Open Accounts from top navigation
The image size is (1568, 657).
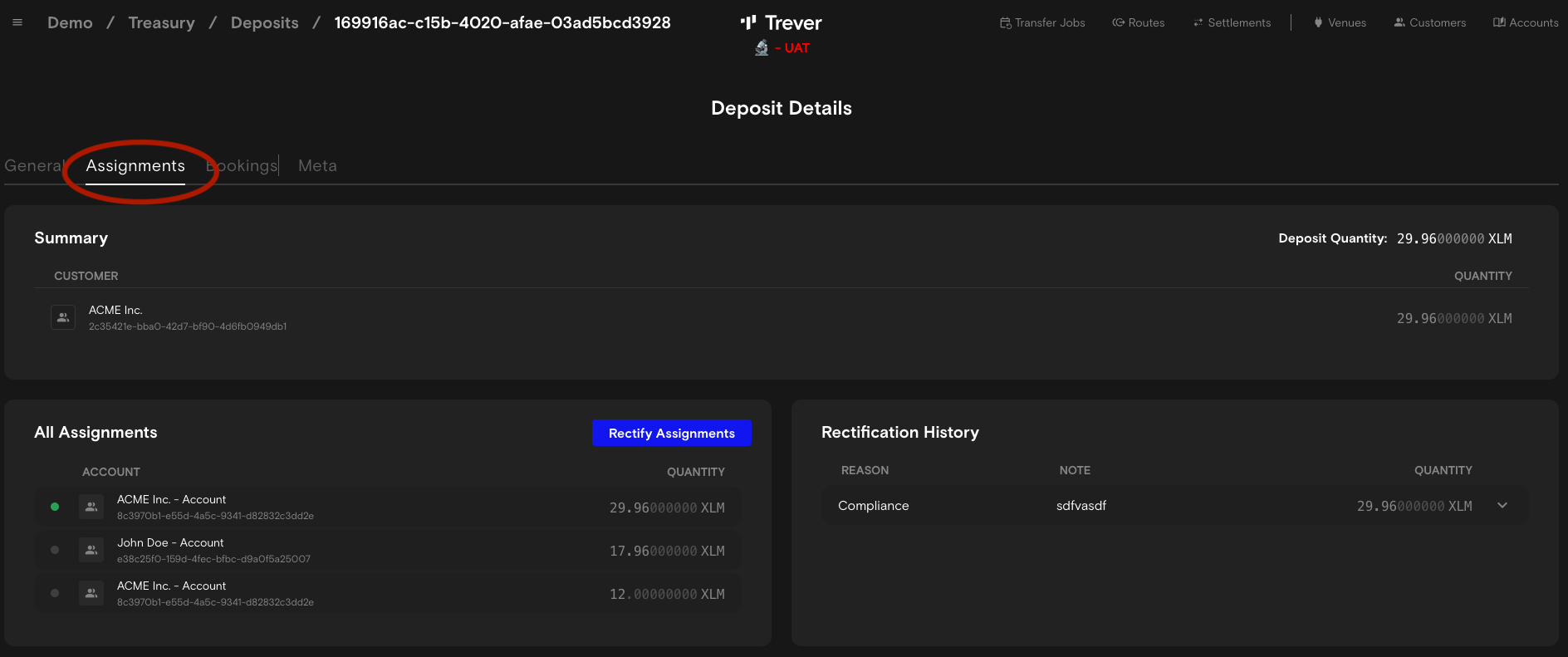tap(1526, 22)
